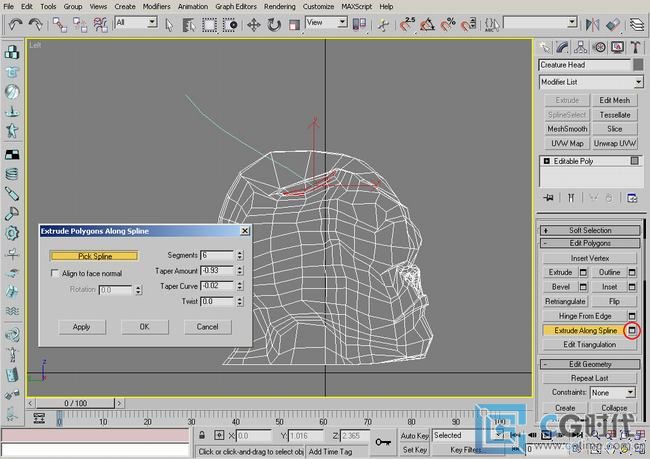Open the Motion command panel tab
Image resolution: width=650 pixels, height=459 pixels.
599,48
